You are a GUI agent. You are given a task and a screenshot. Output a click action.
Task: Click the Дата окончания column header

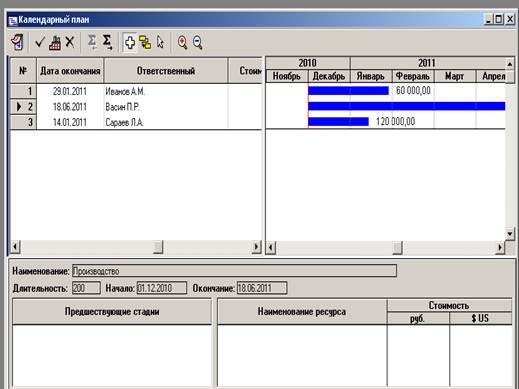[x=70, y=71]
